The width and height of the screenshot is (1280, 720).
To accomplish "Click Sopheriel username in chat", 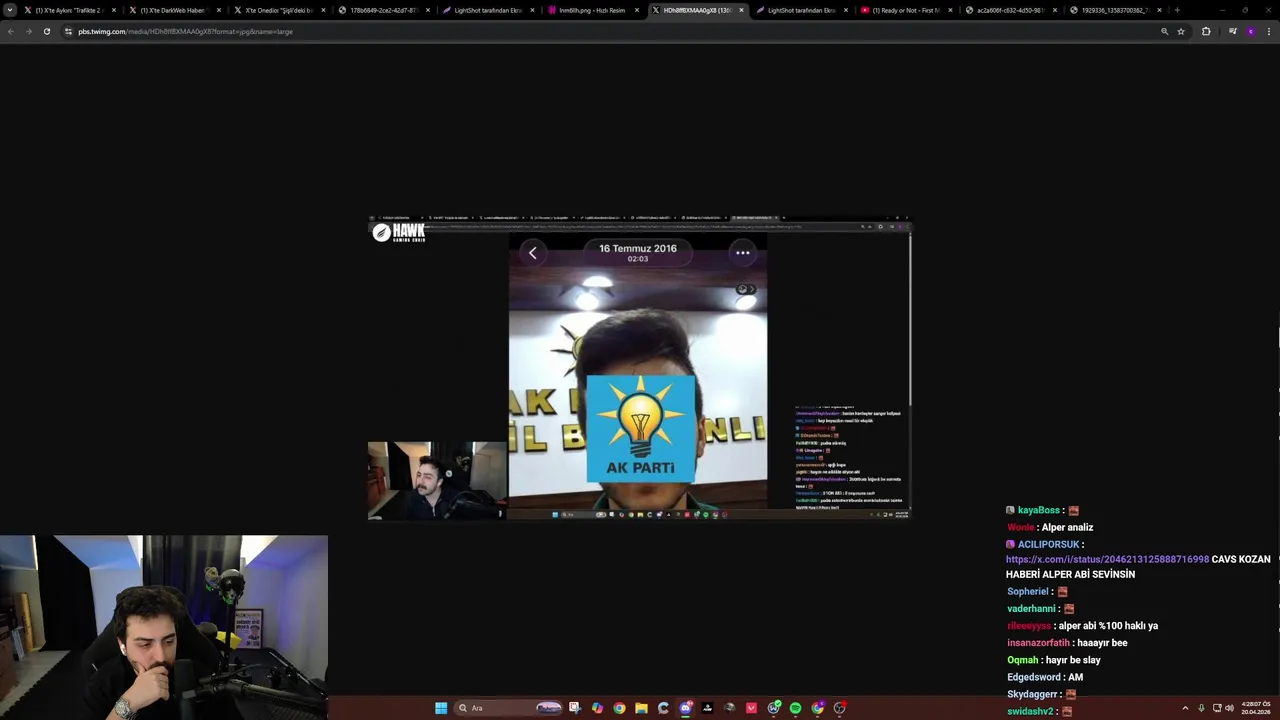I will pos(1027,592).
